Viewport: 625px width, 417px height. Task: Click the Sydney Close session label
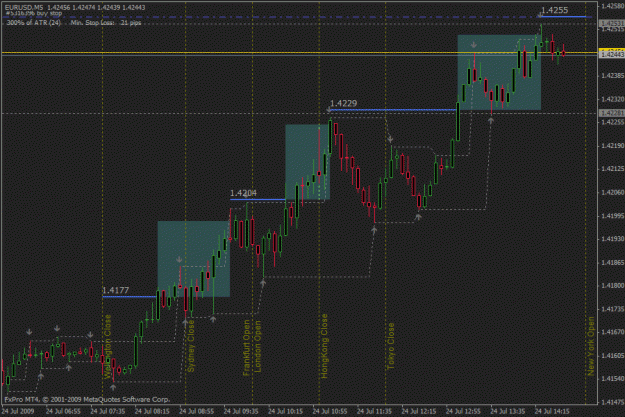pos(191,346)
